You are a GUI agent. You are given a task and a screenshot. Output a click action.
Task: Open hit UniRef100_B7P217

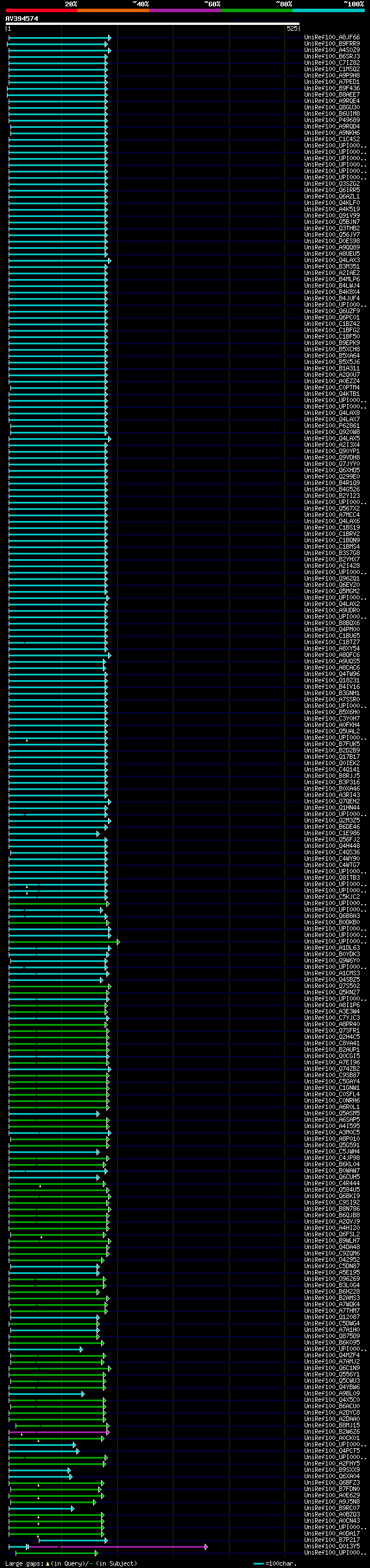[332, 1540]
